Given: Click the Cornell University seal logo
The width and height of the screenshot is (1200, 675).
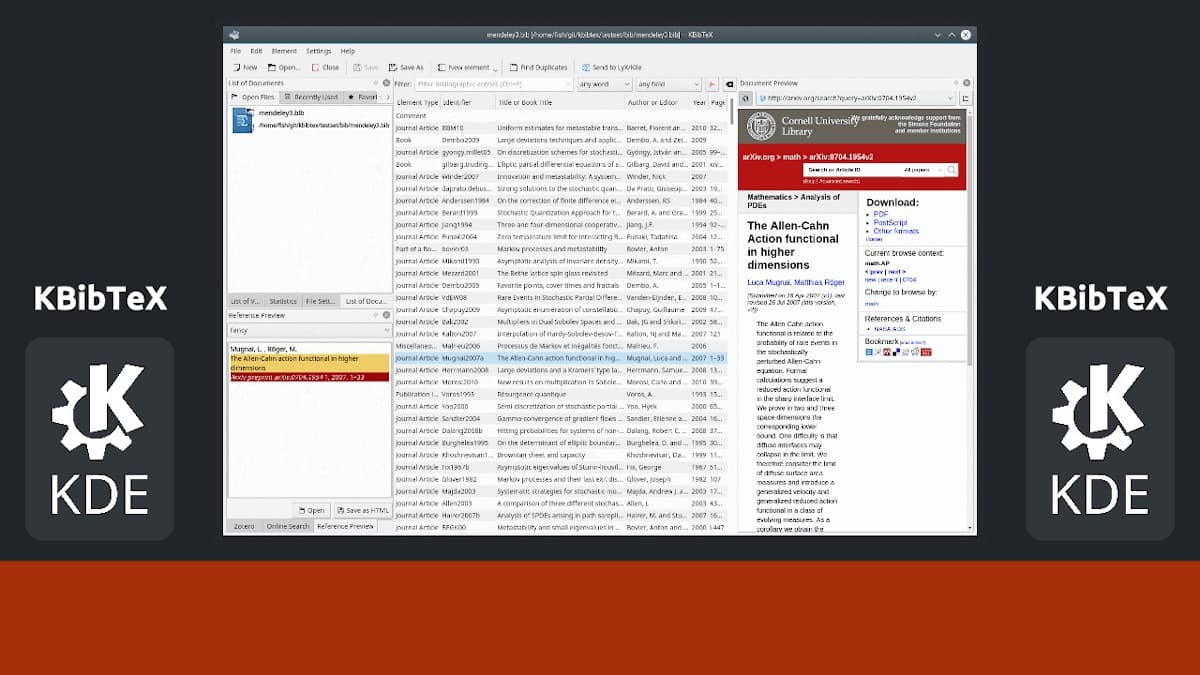Looking at the screenshot, I should 761,125.
